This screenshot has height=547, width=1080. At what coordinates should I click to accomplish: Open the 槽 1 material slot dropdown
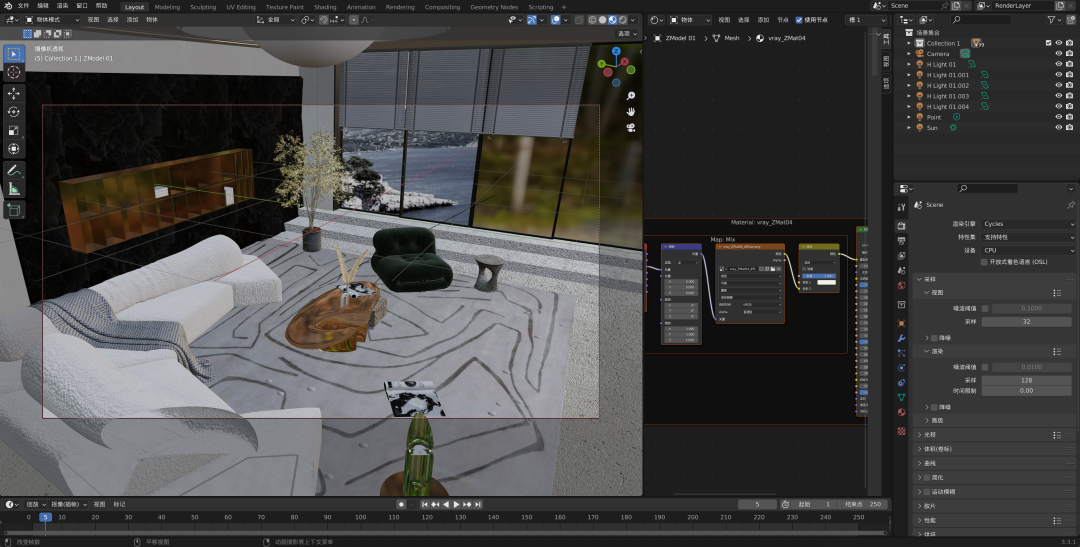pyautogui.click(x=865, y=20)
